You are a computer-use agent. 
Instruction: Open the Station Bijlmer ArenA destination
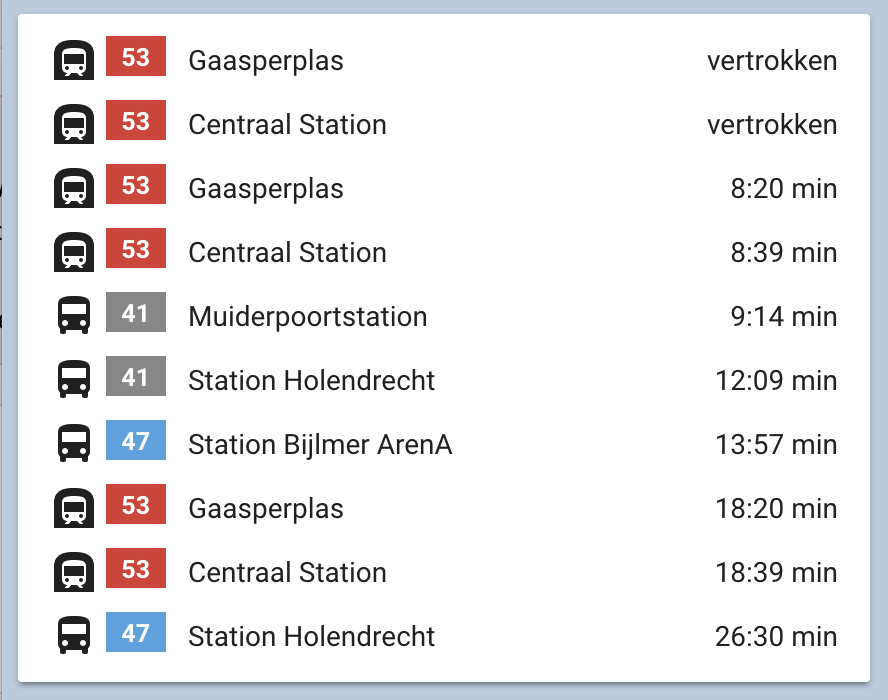coord(320,445)
